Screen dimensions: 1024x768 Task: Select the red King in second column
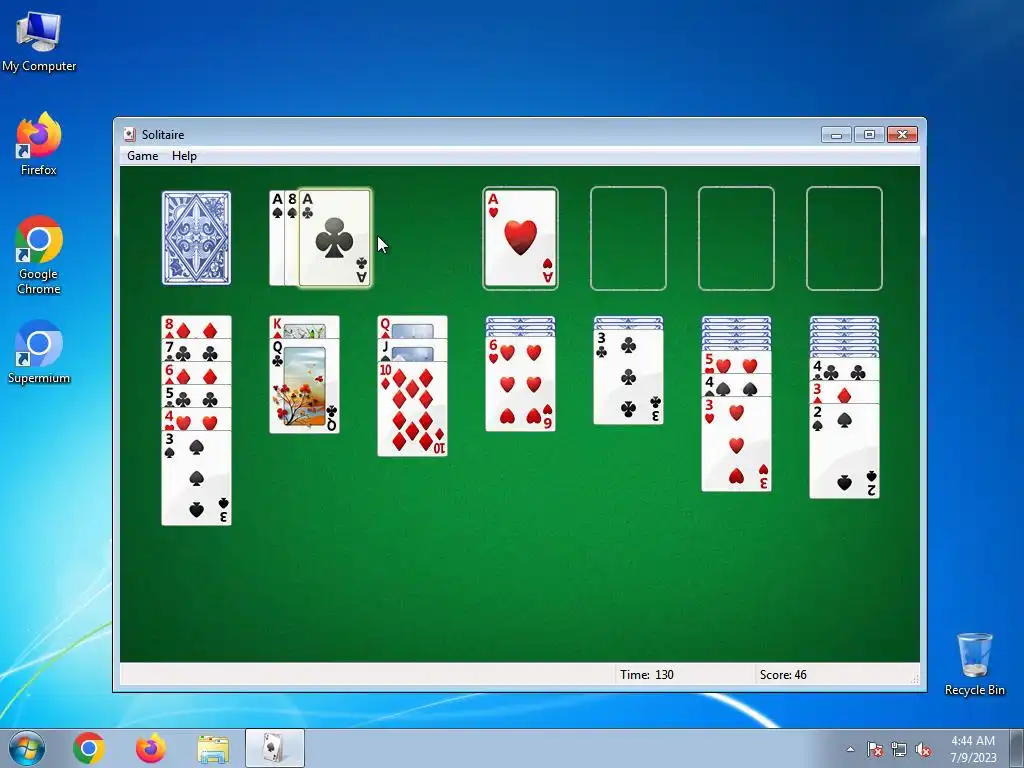(x=304, y=327)
